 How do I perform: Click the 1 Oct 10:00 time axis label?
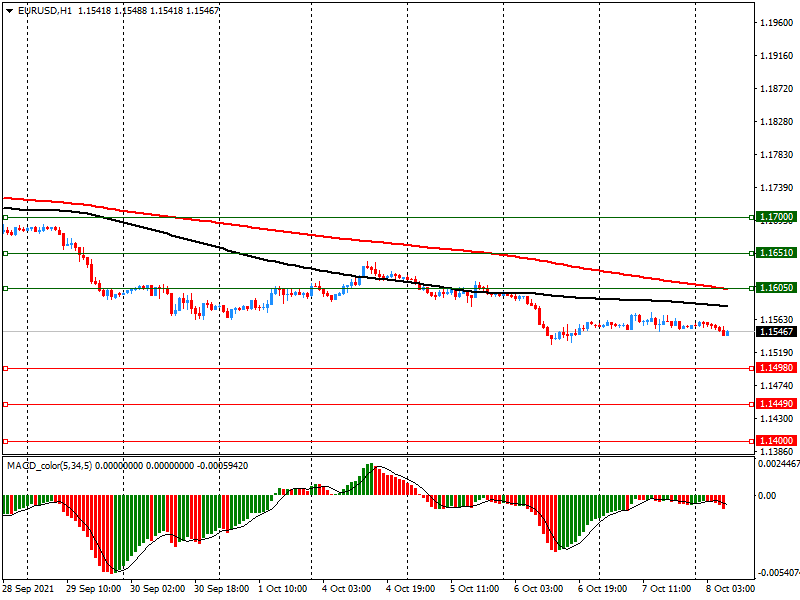(x=283, y=589)
